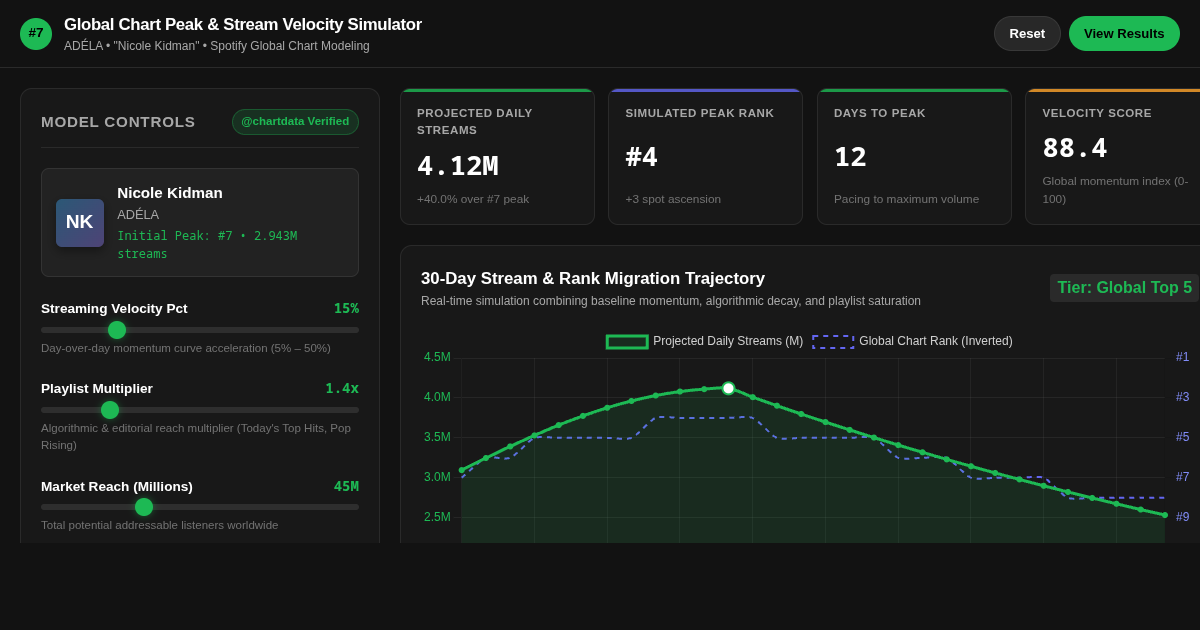Click the '1.4x' playlist multiplier value
This screenshot has height=630, width=1200.
tap(342, 388)
